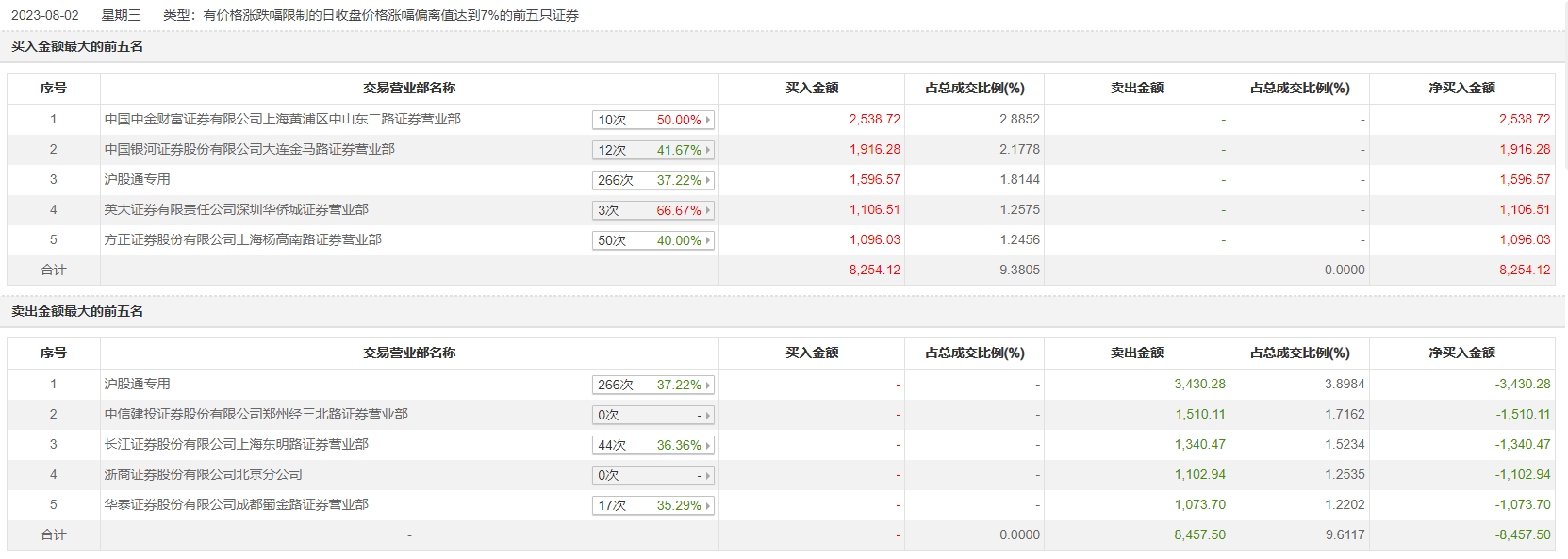This screenshot has height=559, width=1568.
Task: Open 长江证券上海东明路证券营业部 link
Action: pos(236,445)
